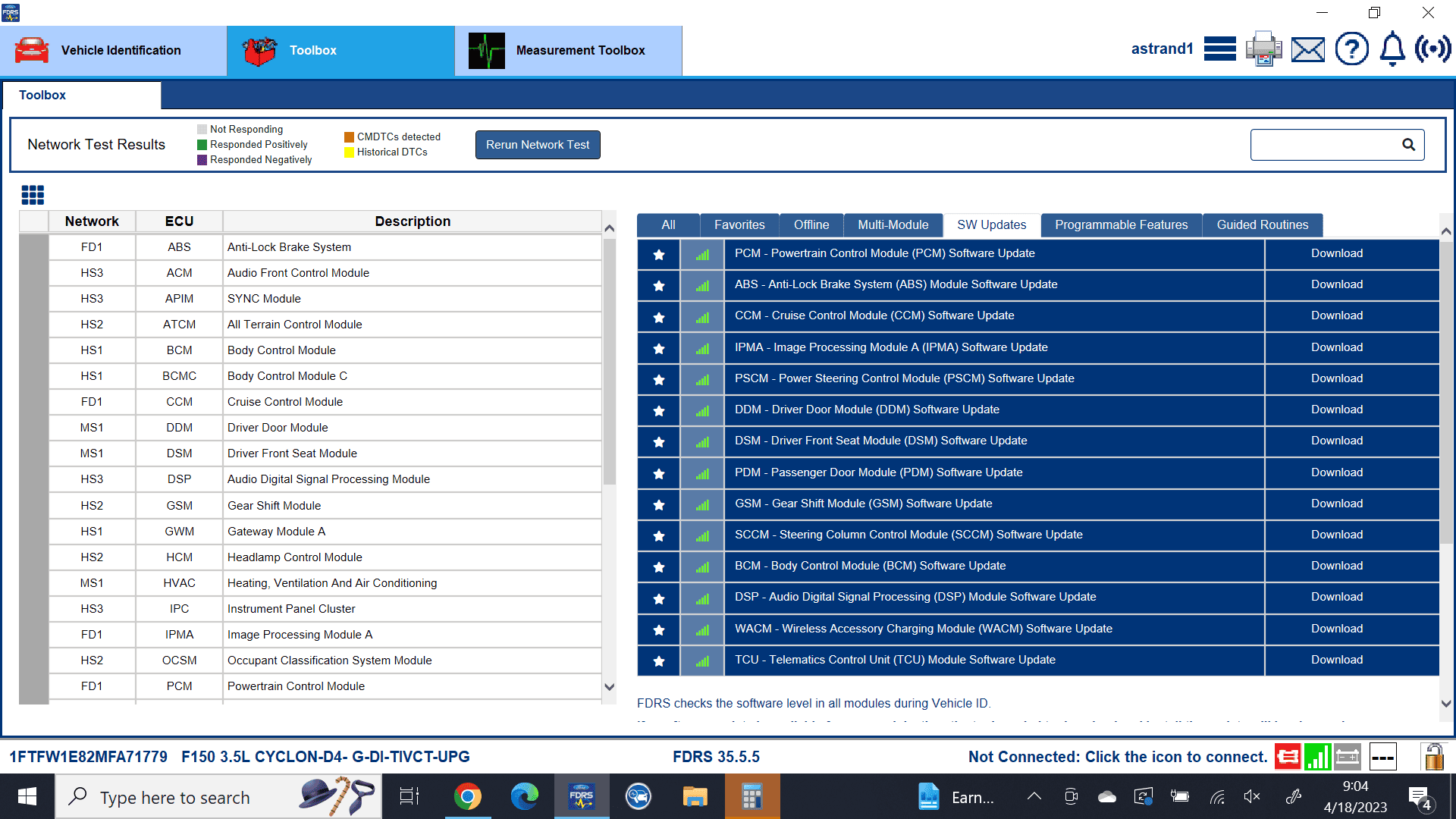This screenshot has height=819, width=1456.
Task: Click the printer icon
Action: click(x=1263, y=49)
